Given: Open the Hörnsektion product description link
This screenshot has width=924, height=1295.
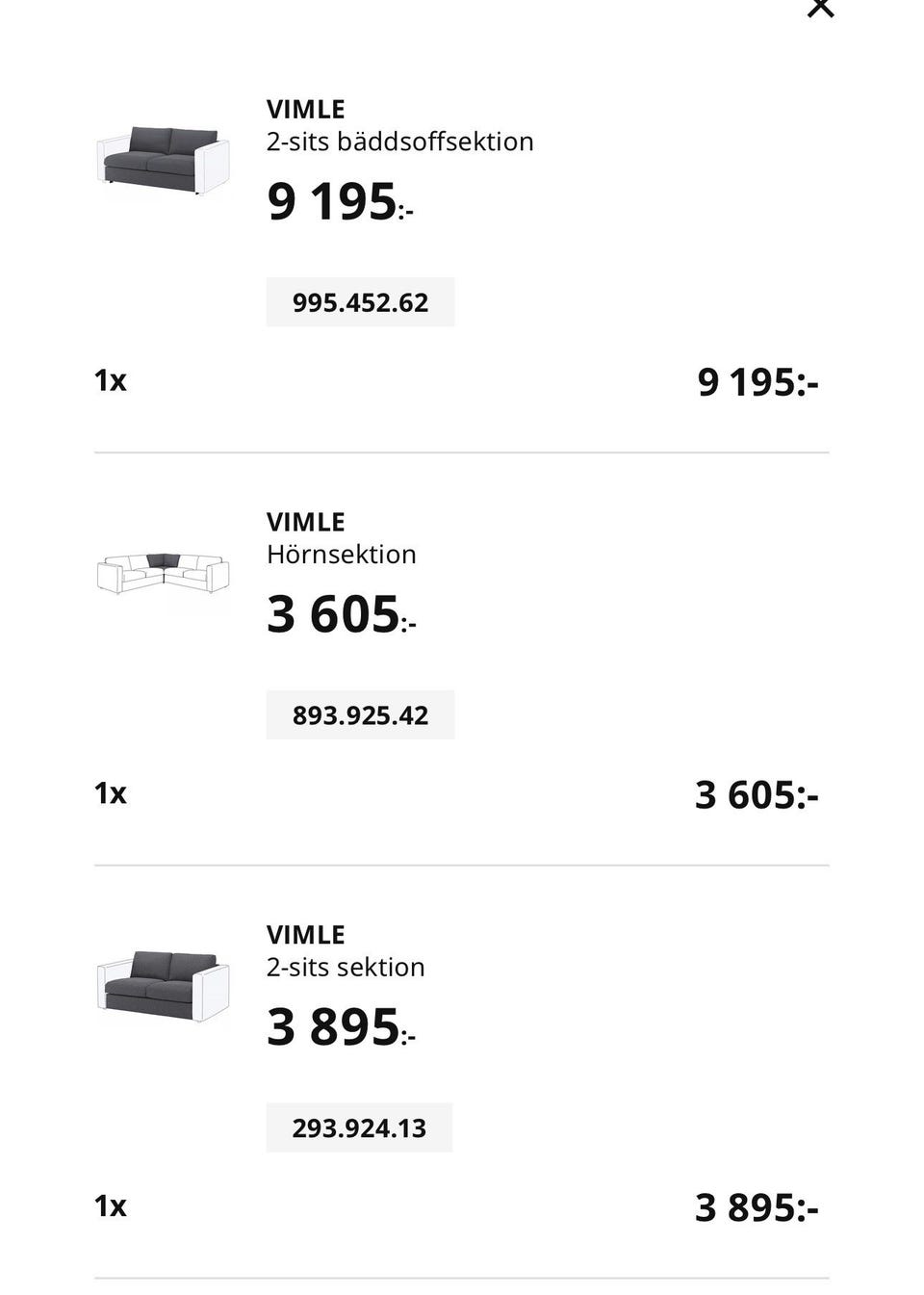Looking at the screenshot, I should click(341, 555).
